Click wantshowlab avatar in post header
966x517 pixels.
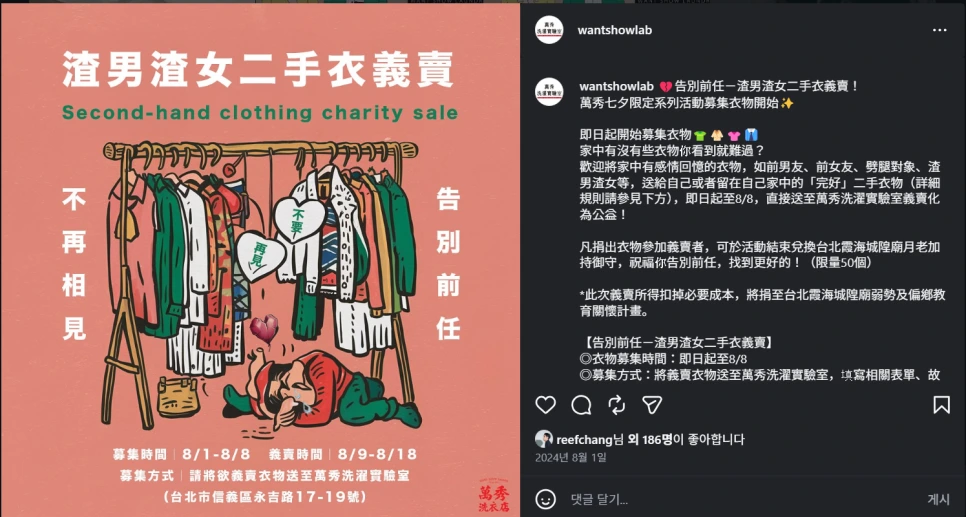coord(549,30)
